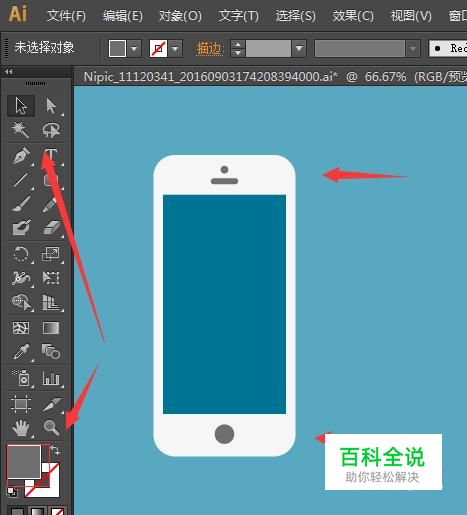Select the Hand tool
Screen dimensions: 467x515
click(x=21, y=428)
